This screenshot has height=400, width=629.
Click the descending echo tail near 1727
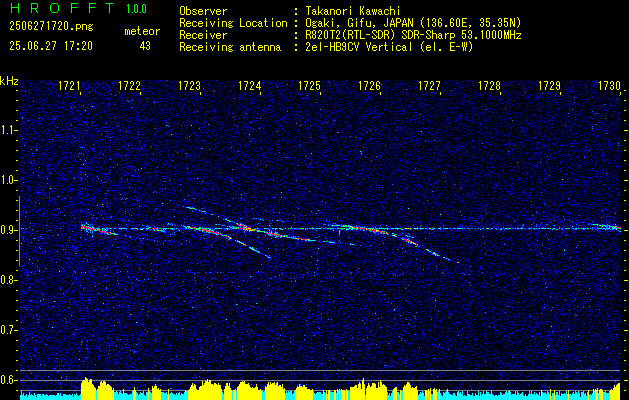[441, 256]
